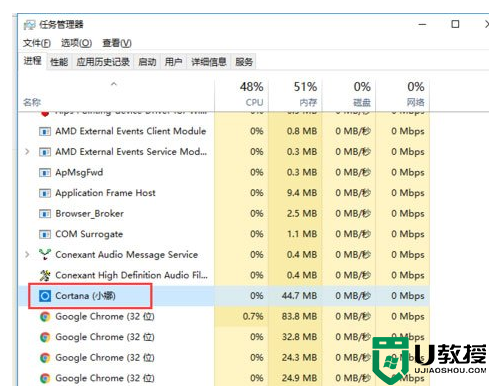
Task: Select the Browser_Broker process name
Action: (89, 214)
